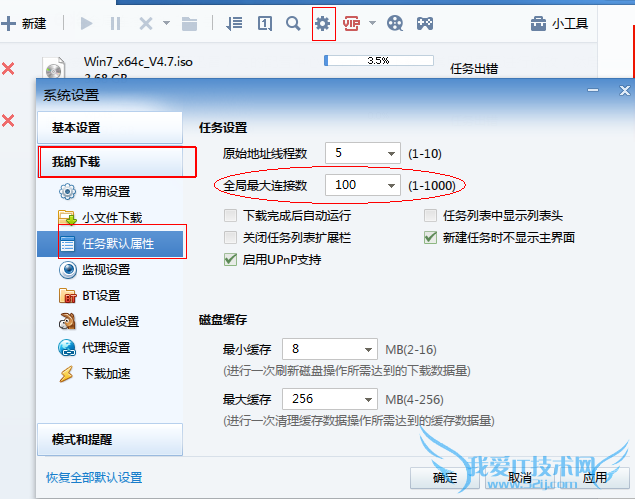Click the numbered page toolbar icon

point(264,23)
